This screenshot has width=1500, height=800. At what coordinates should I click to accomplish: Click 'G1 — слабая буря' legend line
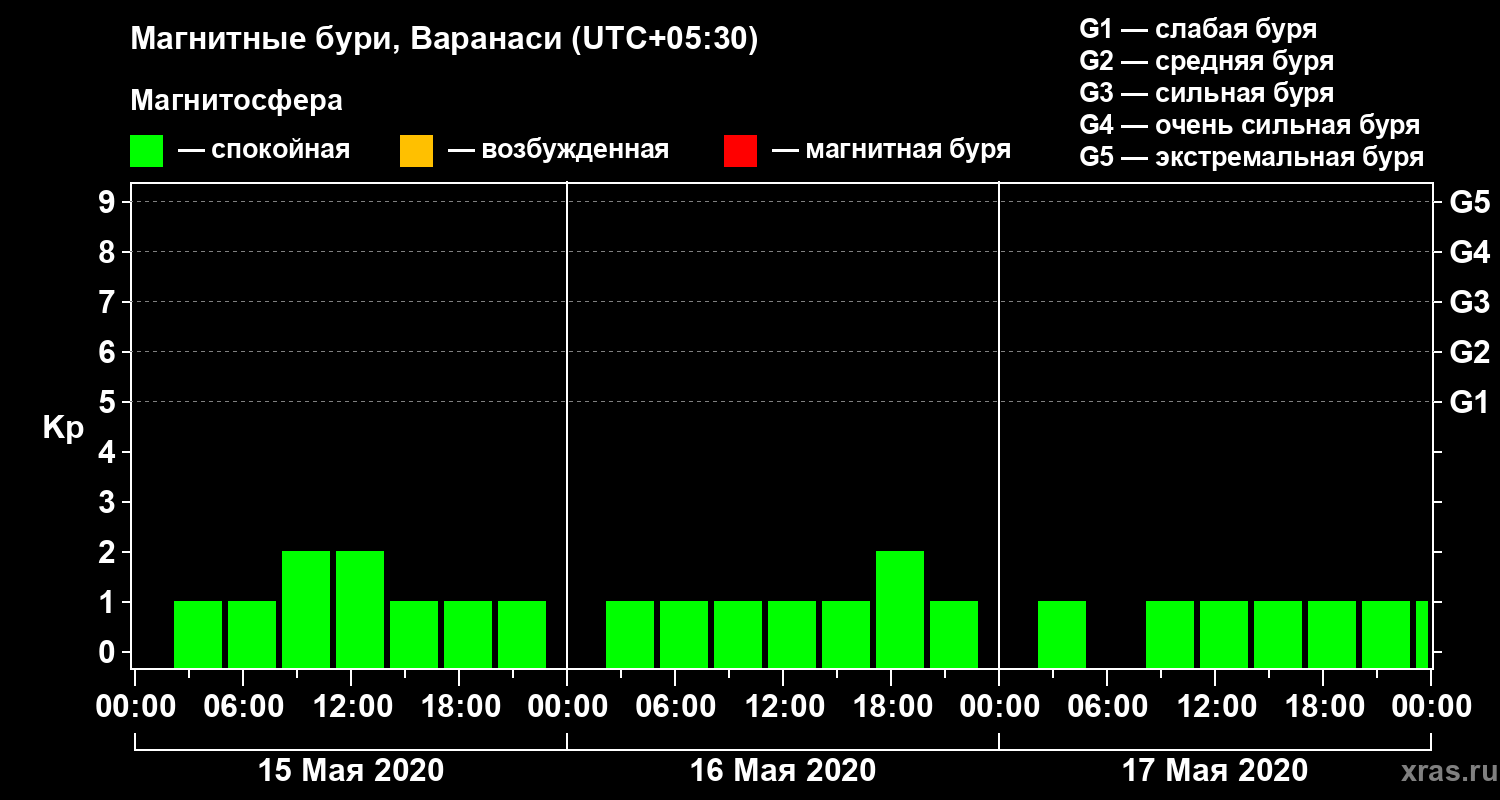tap(1198, 28)
